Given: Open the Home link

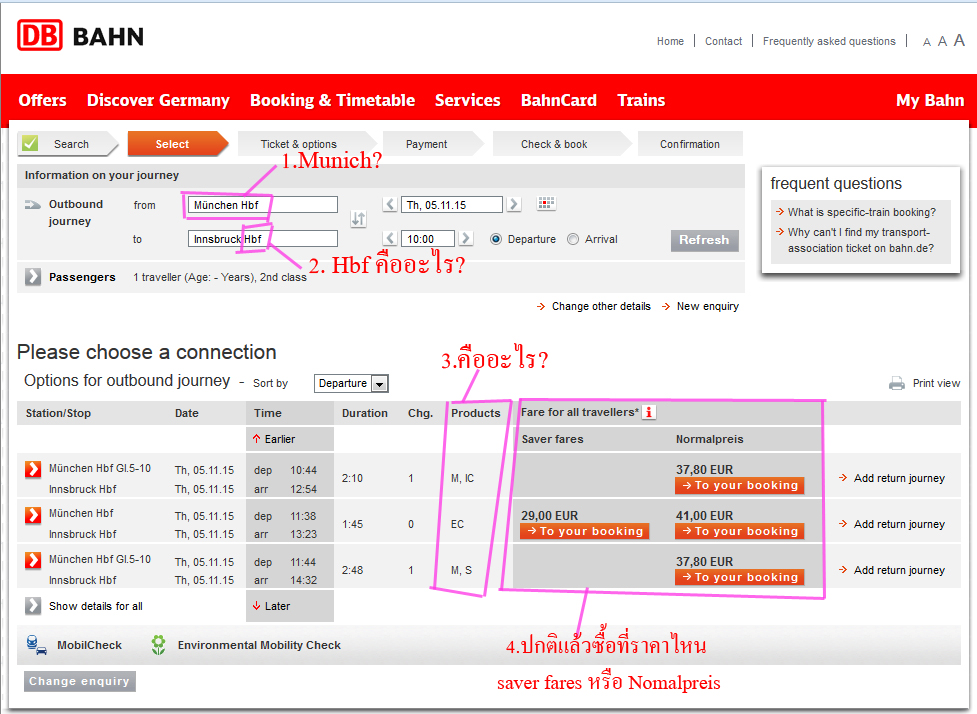Looking at the screenshot, I should 670,41.
